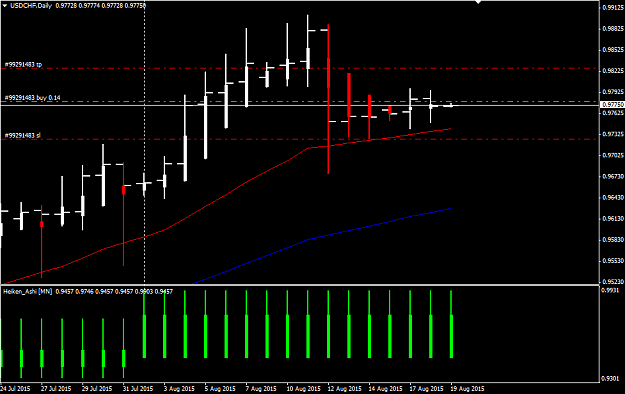
Task: Click the 24 Jul 2015 date label
Action: pos(15,388)
